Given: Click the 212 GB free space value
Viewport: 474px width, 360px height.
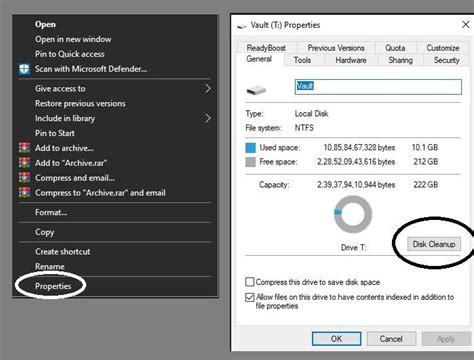Looking at the screenshot, I should [425, 162].
